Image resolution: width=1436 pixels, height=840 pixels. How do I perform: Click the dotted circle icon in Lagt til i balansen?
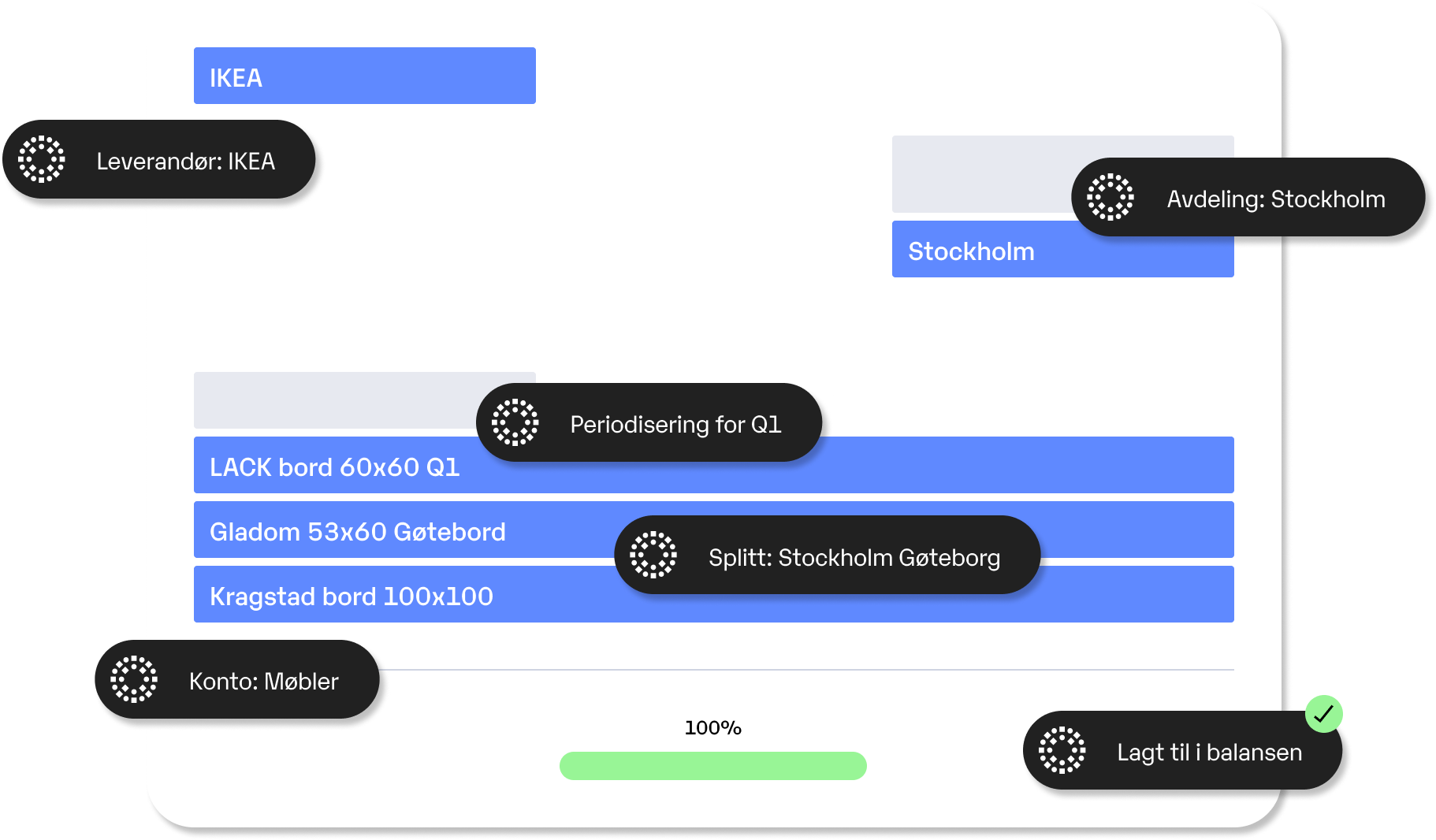1062,750
